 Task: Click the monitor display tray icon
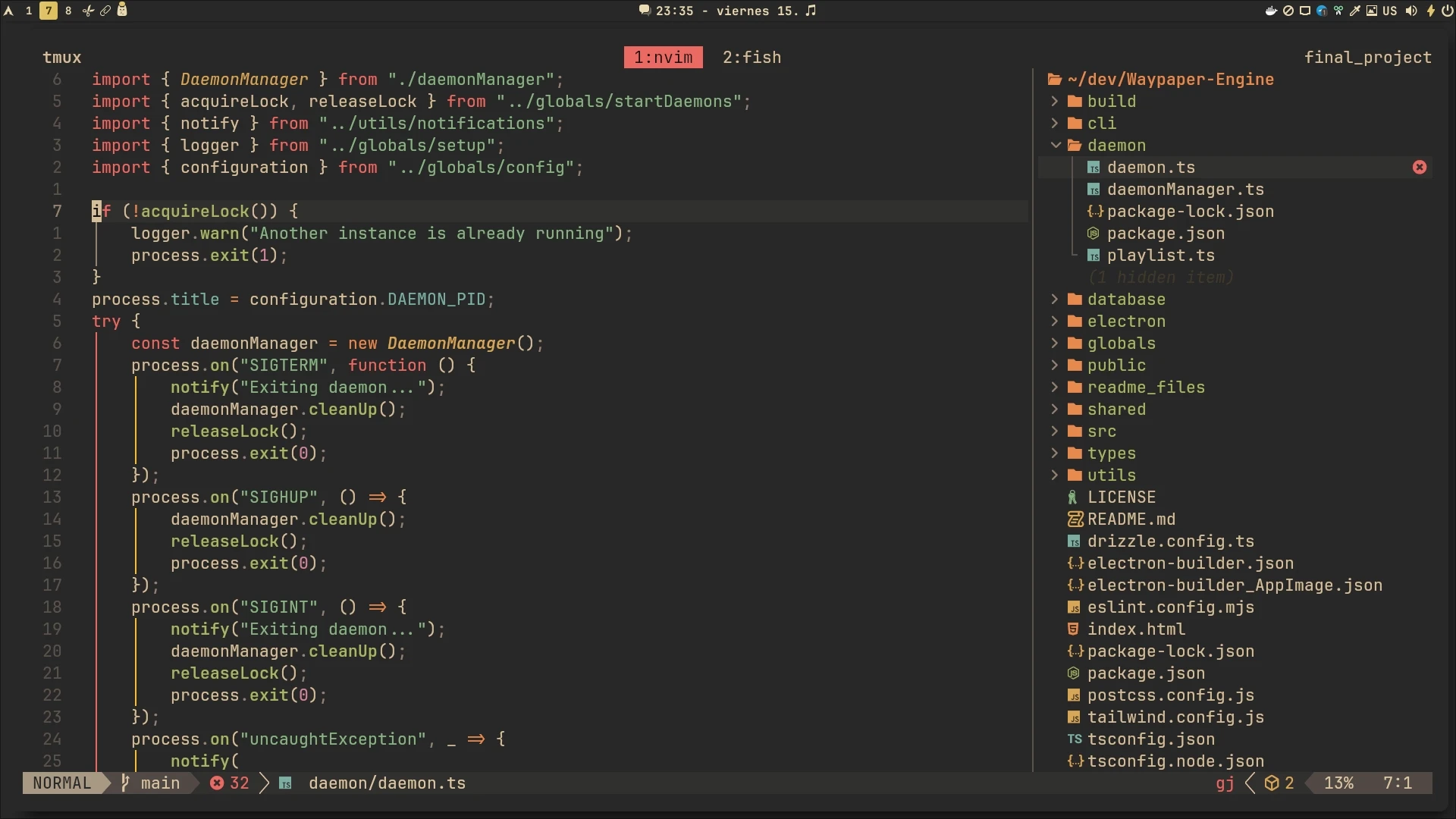1305,11
